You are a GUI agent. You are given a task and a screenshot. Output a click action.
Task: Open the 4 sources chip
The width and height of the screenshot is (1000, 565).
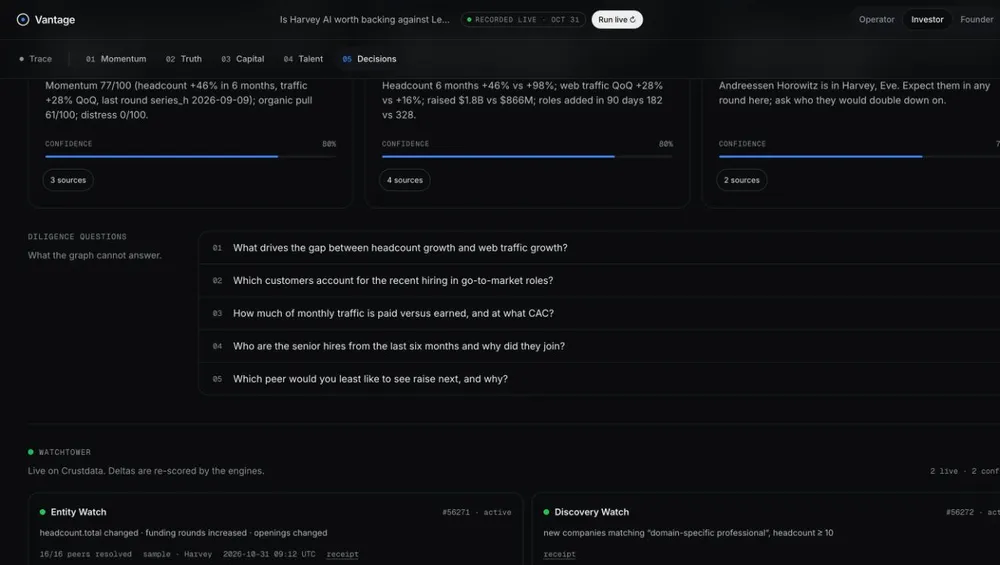[x=405, y=180]
